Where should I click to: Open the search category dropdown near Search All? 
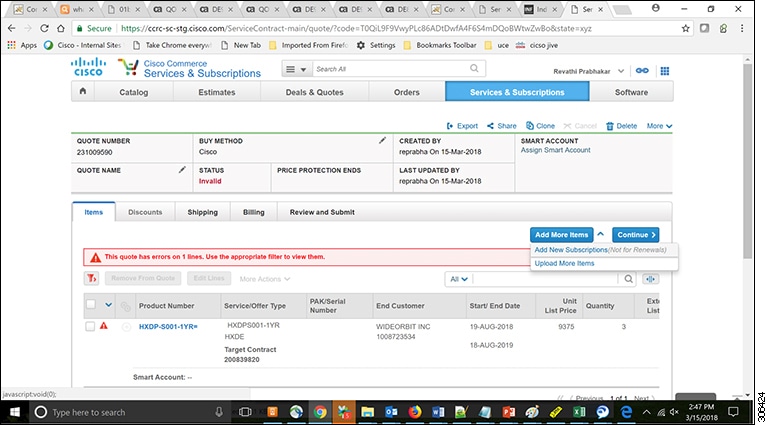click(x=296, y=69)
